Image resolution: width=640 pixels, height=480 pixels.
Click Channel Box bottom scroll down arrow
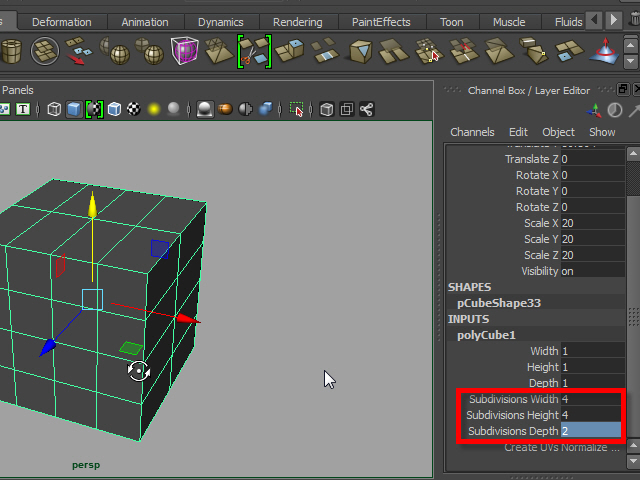[x=633, y=462]
